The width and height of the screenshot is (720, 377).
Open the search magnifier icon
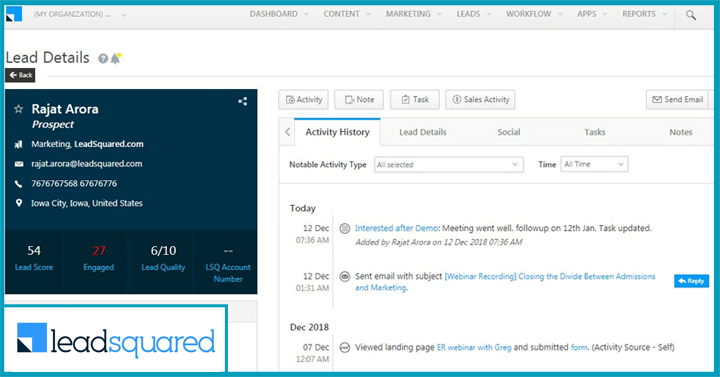coord(691,15)
